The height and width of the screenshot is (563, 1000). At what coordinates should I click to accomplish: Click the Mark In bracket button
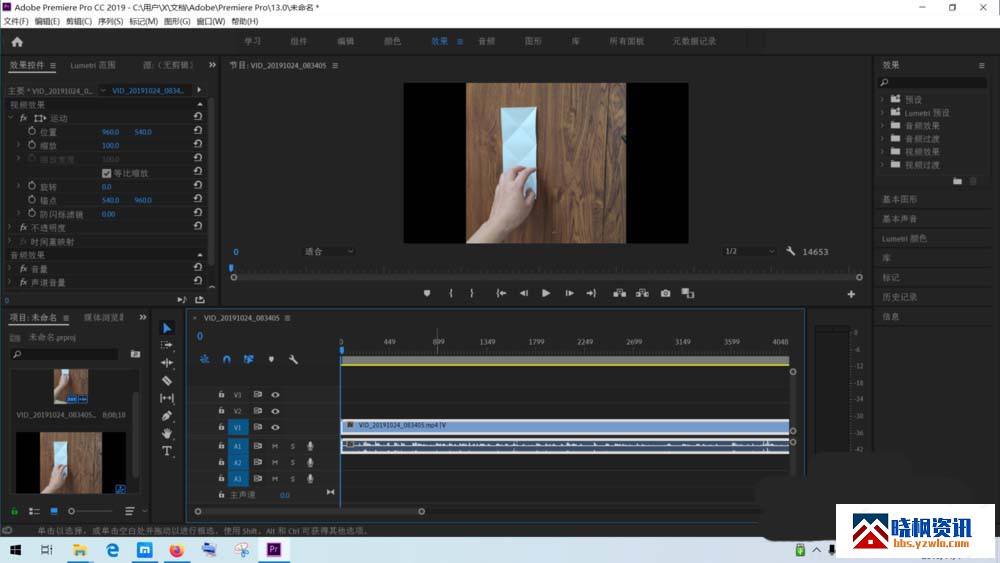point(450,293)
